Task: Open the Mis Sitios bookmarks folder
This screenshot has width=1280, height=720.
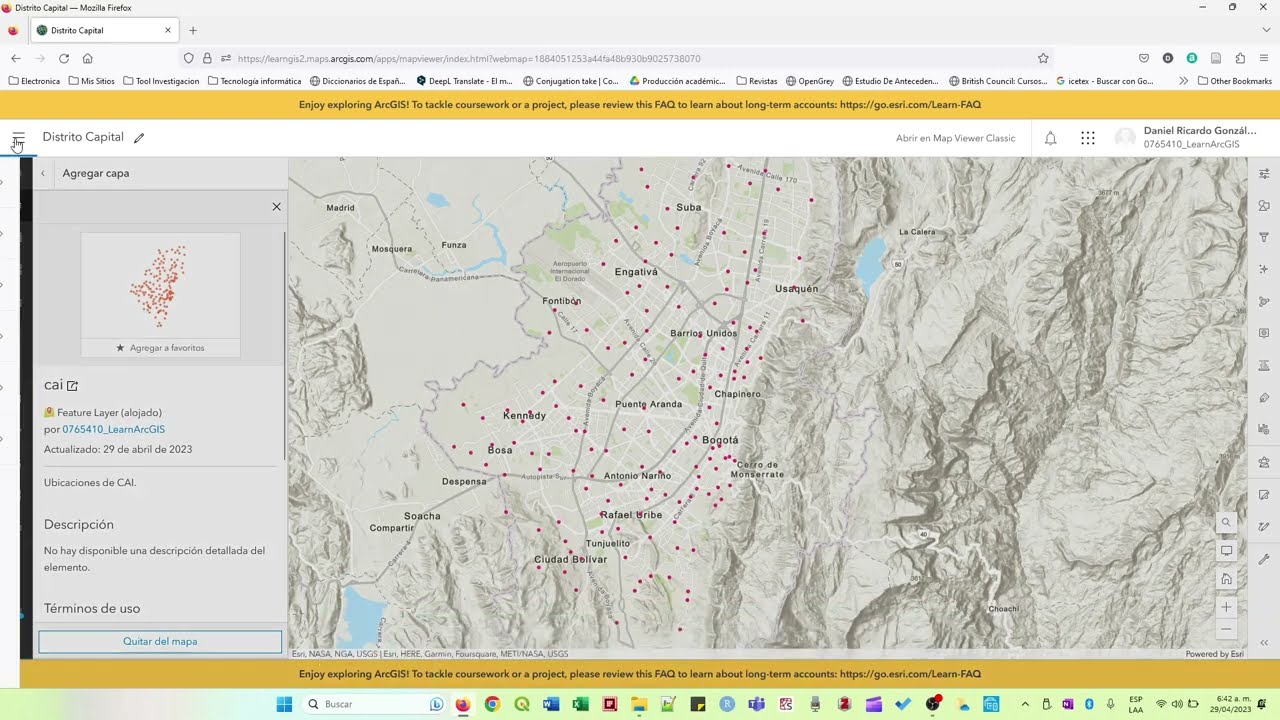Action: [92, 81]
